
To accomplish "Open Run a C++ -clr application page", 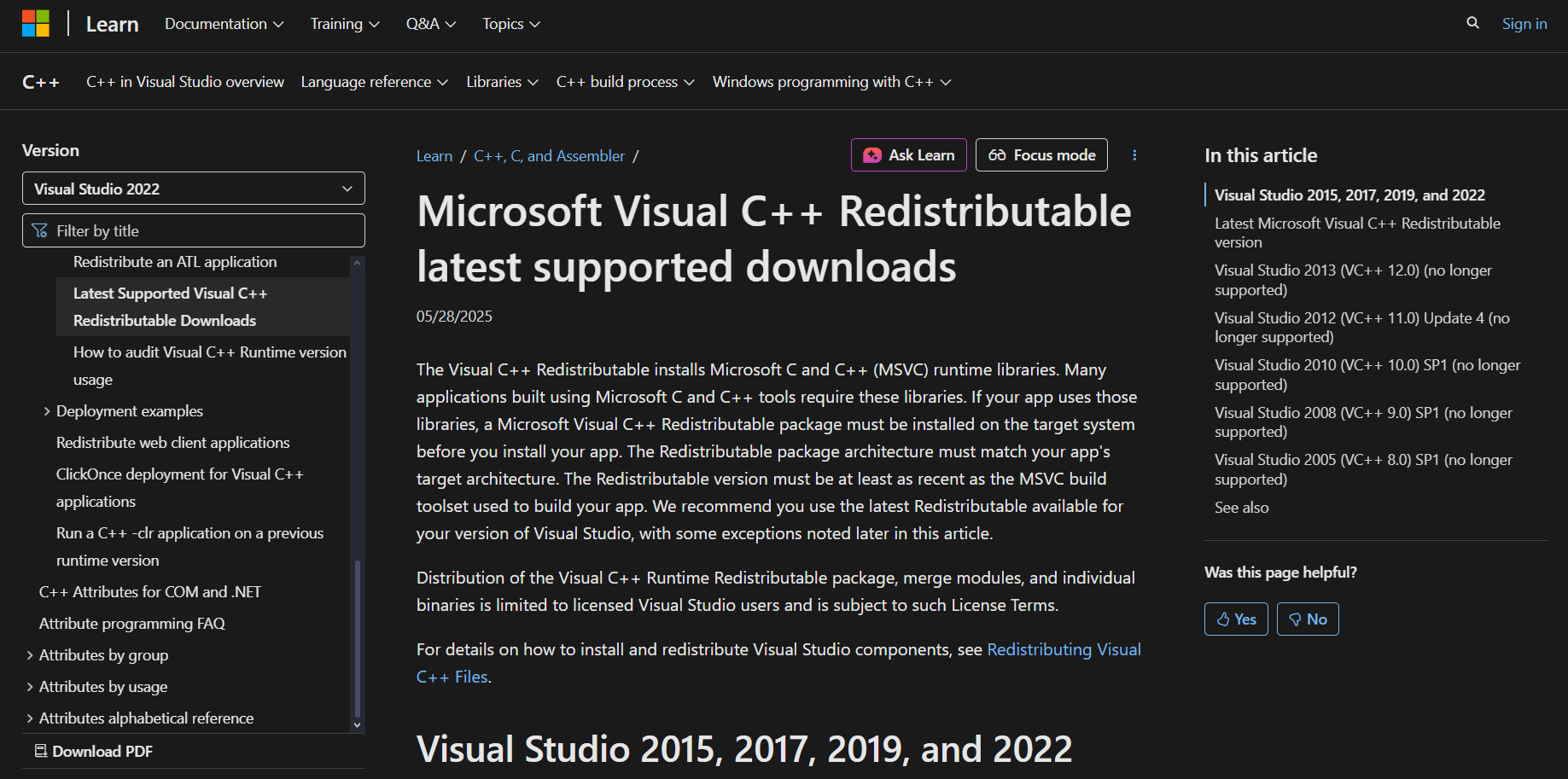I will (x=189, y=547).
